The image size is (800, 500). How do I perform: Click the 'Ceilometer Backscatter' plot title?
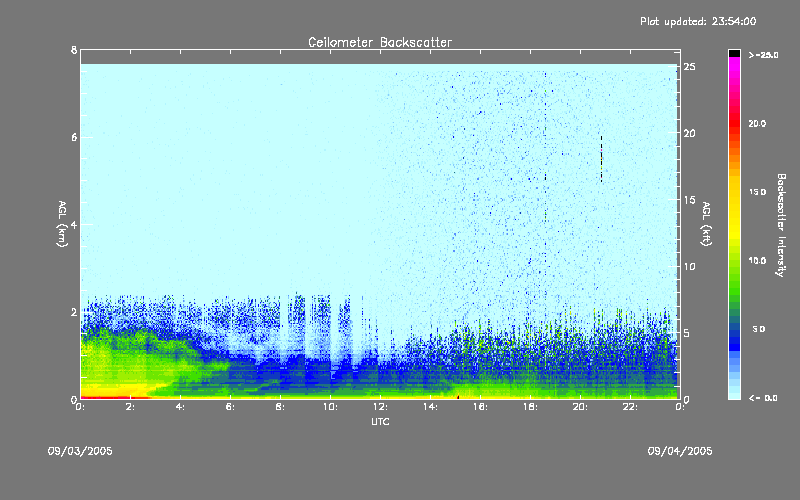pyautogui.click(x=380, y=42)
